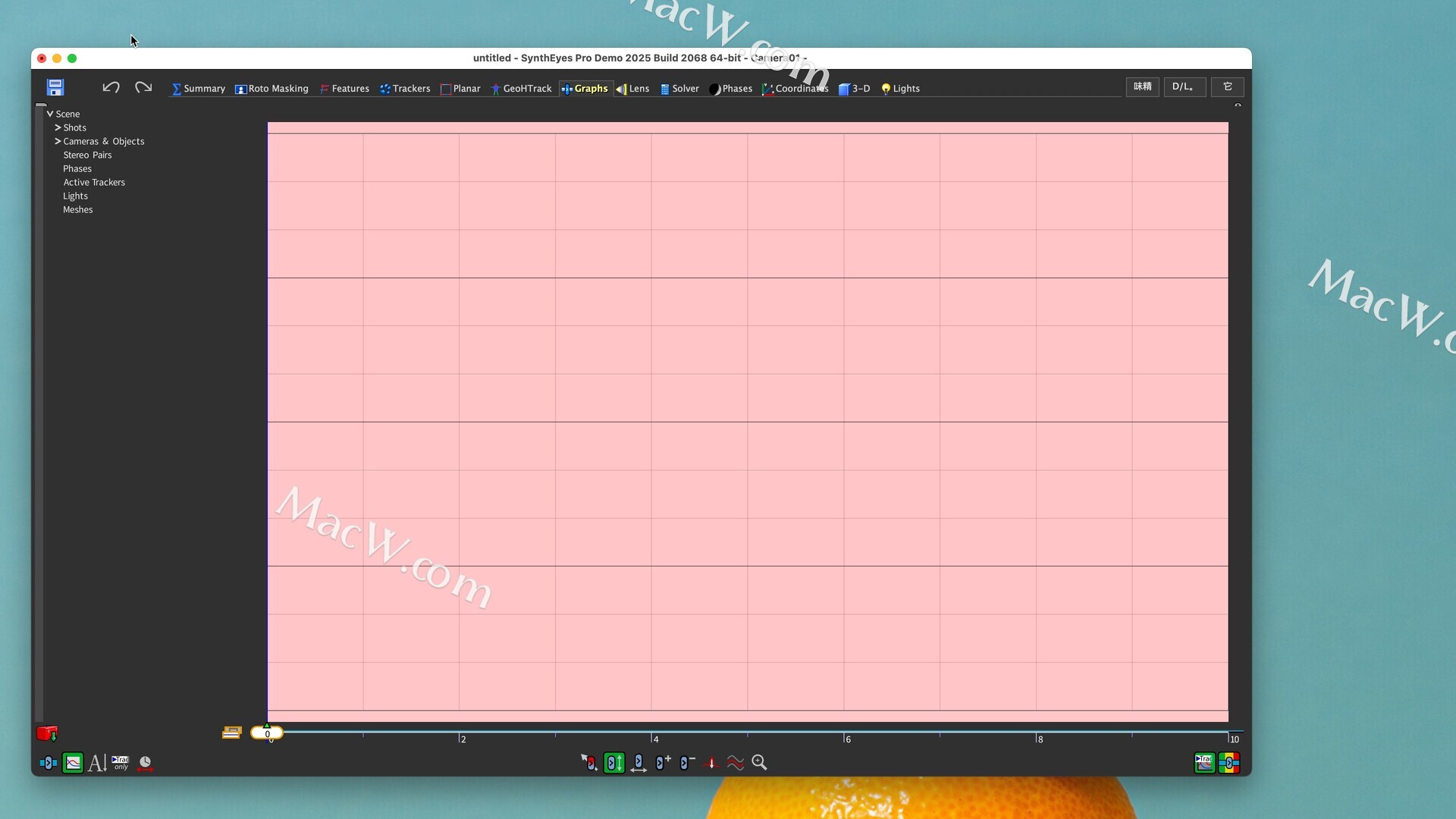Screen dimensions: 1456x819
Task: Undo the last action
Action: [x=111, y=87]
